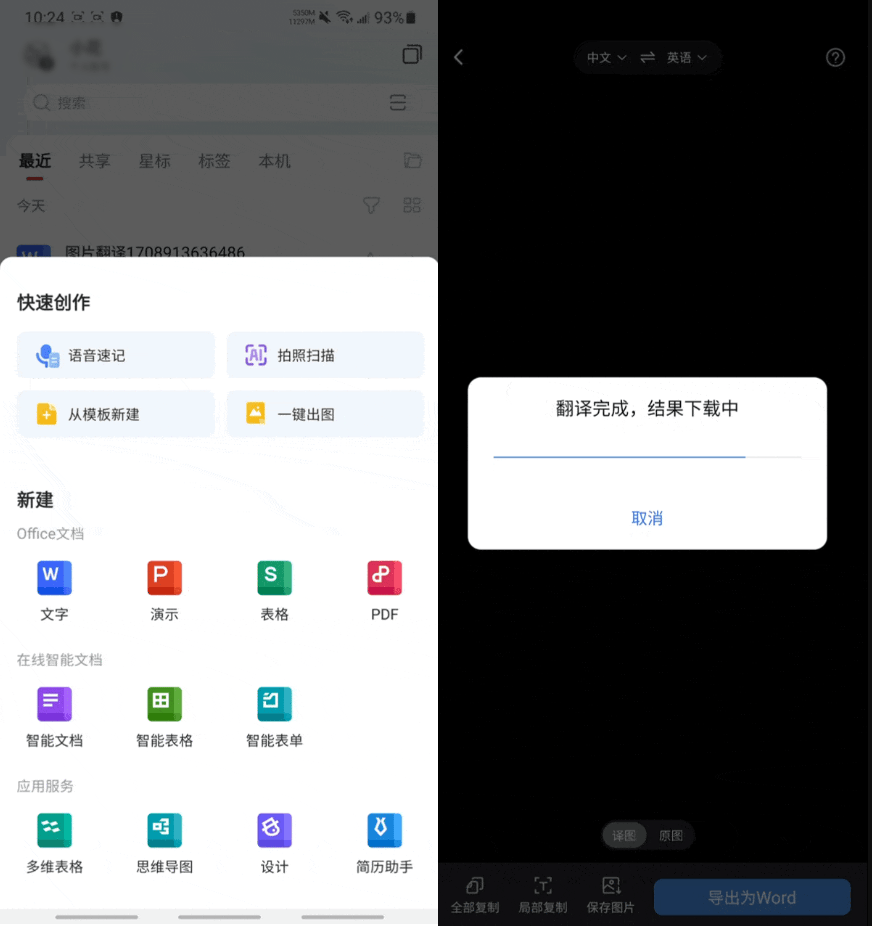The width and height of the screenshot is (872, 926).
Task: Open the help question mark icon
Action: (835, 57)
